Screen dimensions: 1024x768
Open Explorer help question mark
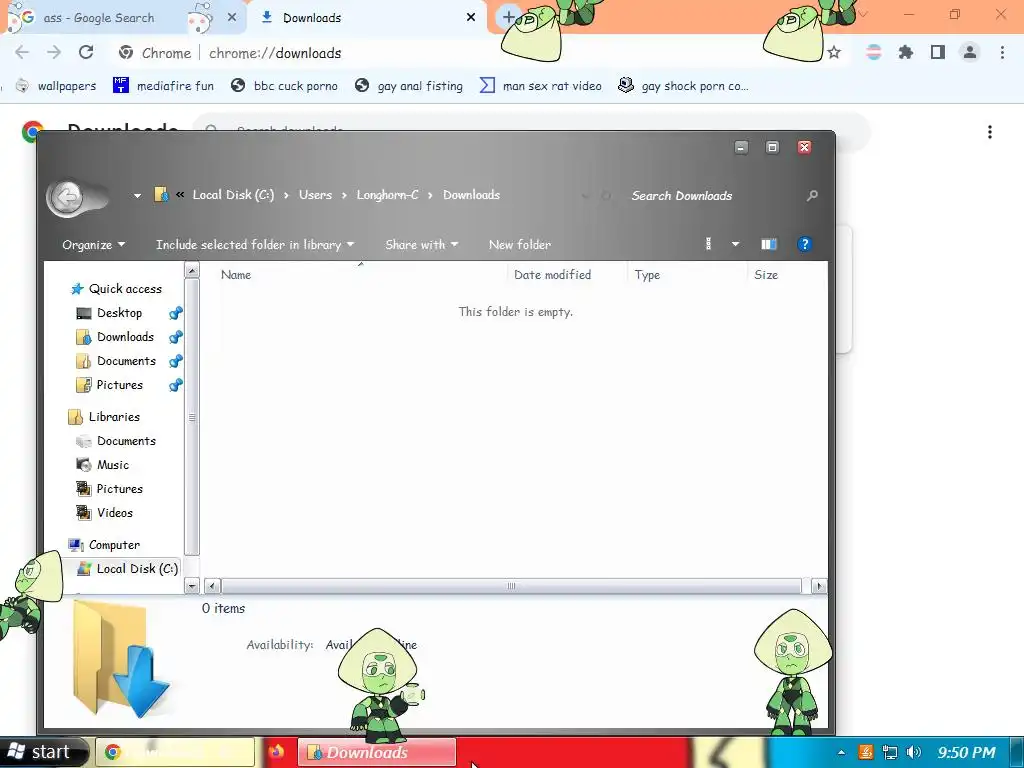coord(805,244)
